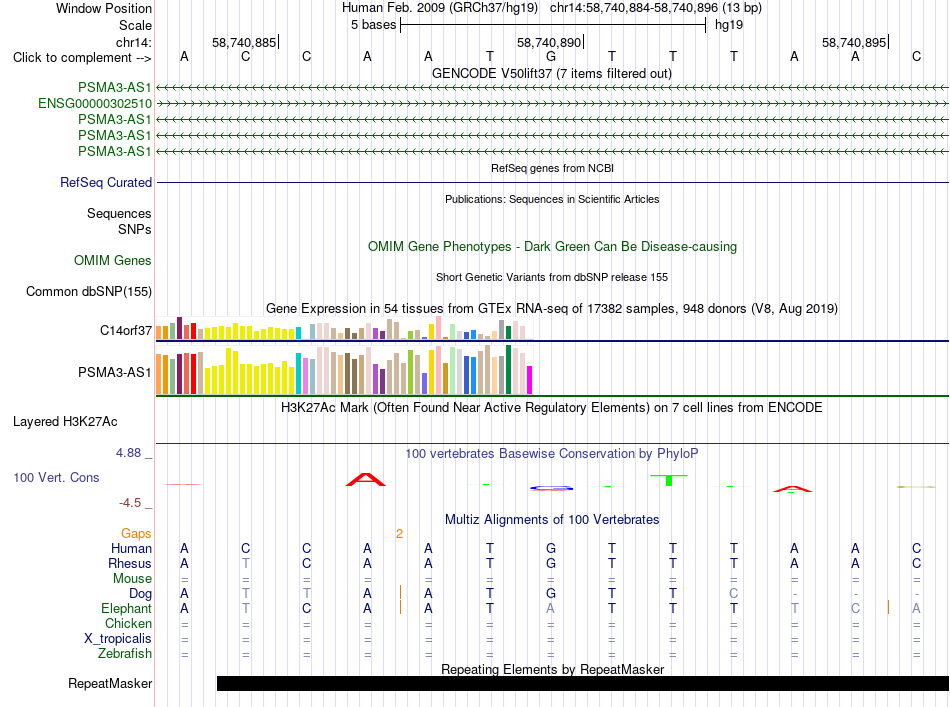This screenshot has height=707, width=950.
Task: Click the C14orf37 expression bar chart
Action: click(x=344, y=328)
